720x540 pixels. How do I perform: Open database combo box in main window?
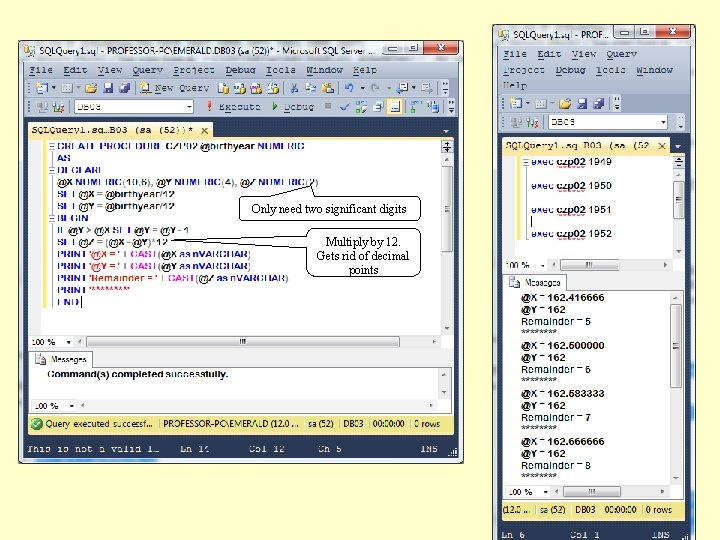[134, 107]
